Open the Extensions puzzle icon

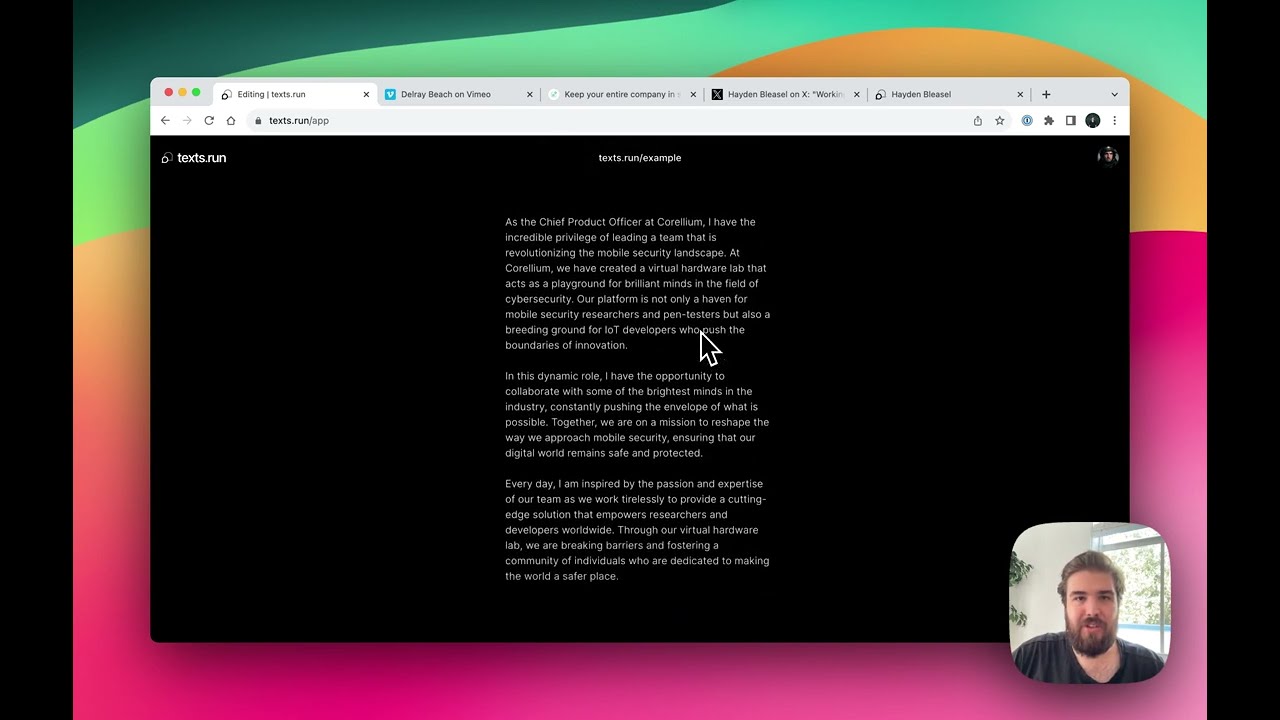coord(1049,121)
